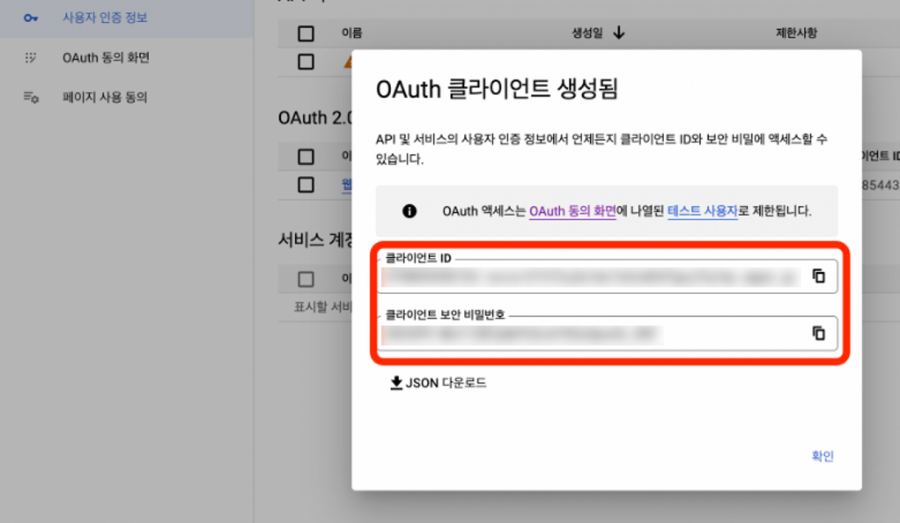Screen dimensions: 900x523
Task: Click inside the 클라이언트 ID field
Action: [590, 277]
